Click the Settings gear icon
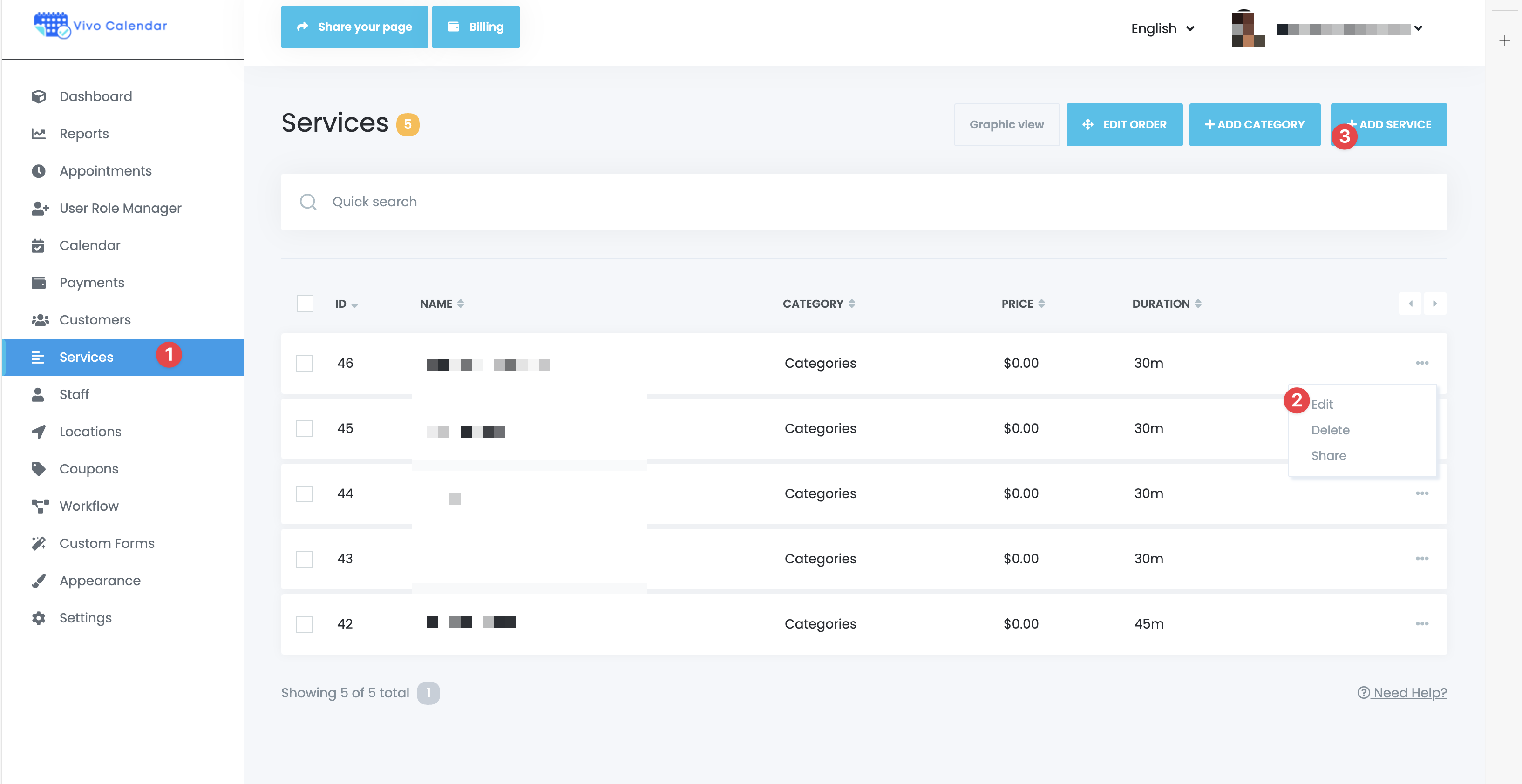 38,618
